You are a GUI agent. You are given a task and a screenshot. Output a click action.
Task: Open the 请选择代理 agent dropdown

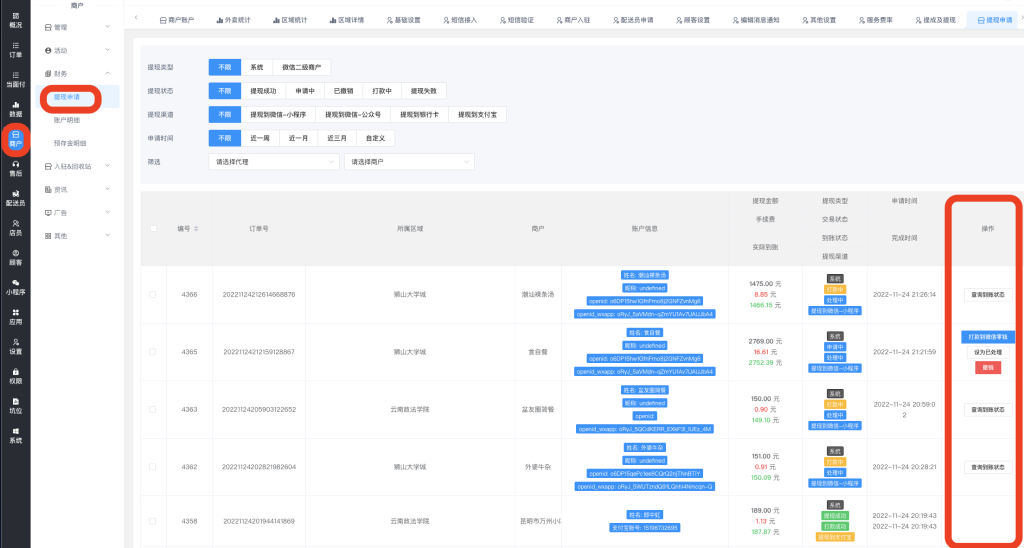[273, 161]
